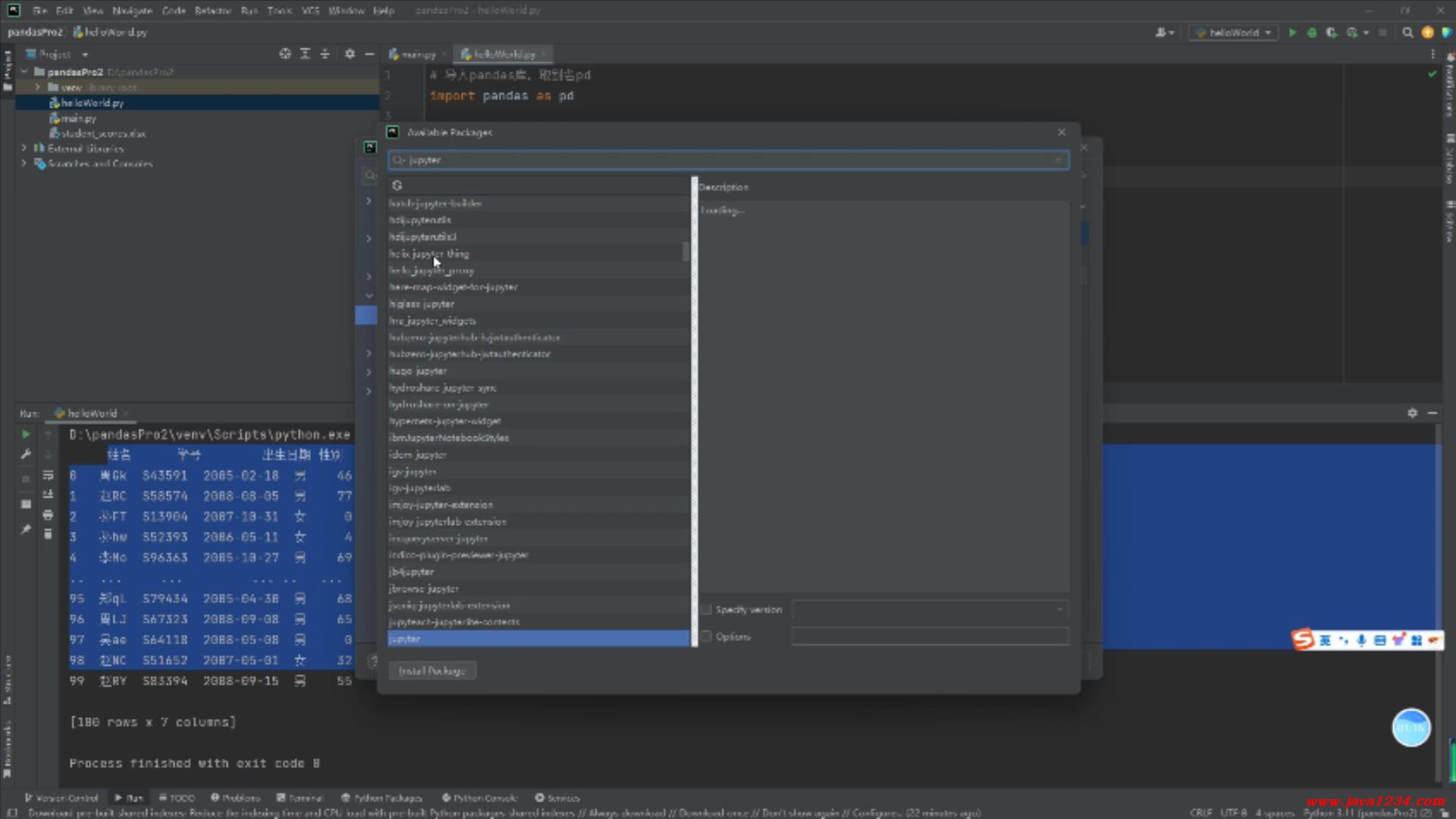Click the Install Package button
Viewport: 1456px width, 819px height.
pos(432,671)
